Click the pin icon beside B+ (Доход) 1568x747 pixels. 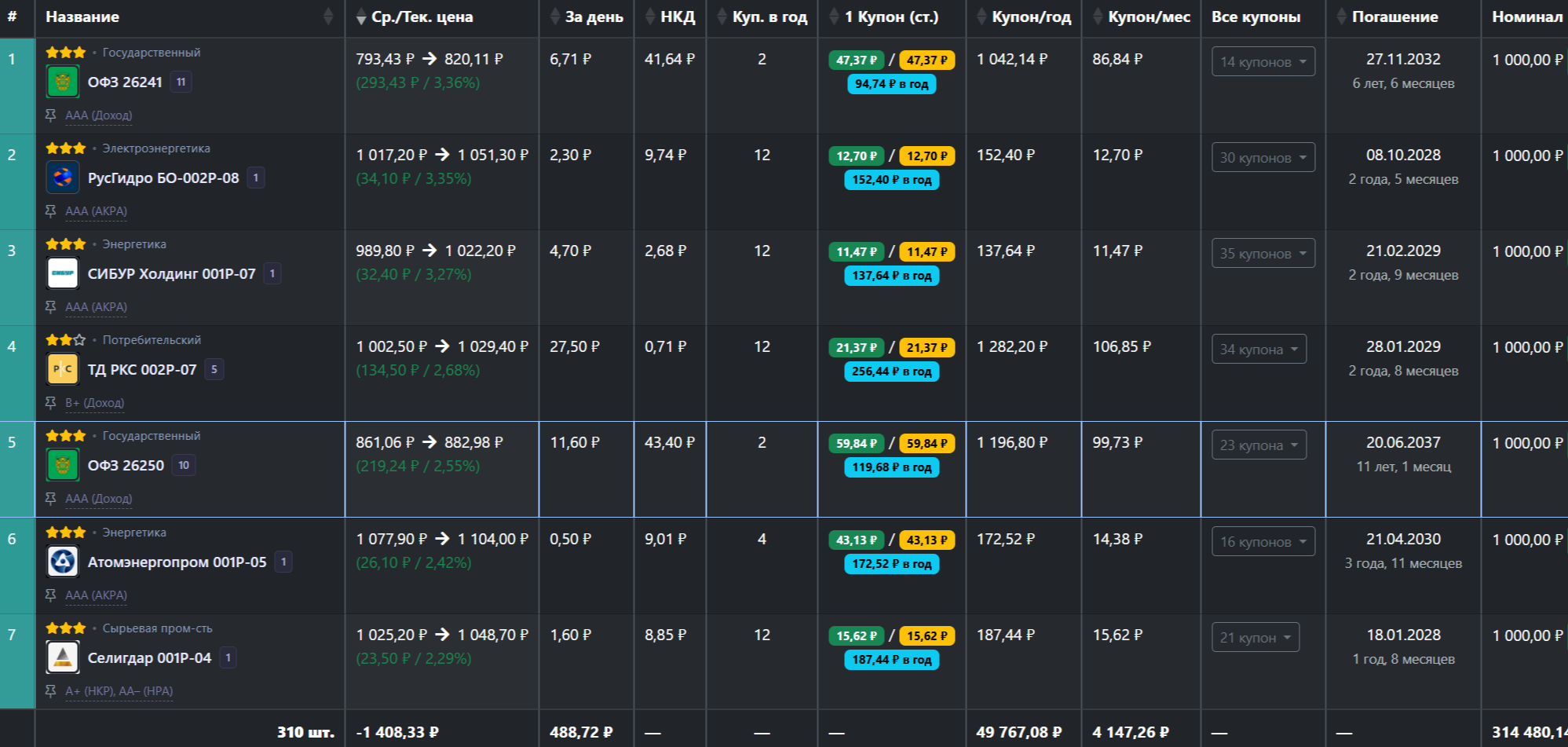pos(51,403)
